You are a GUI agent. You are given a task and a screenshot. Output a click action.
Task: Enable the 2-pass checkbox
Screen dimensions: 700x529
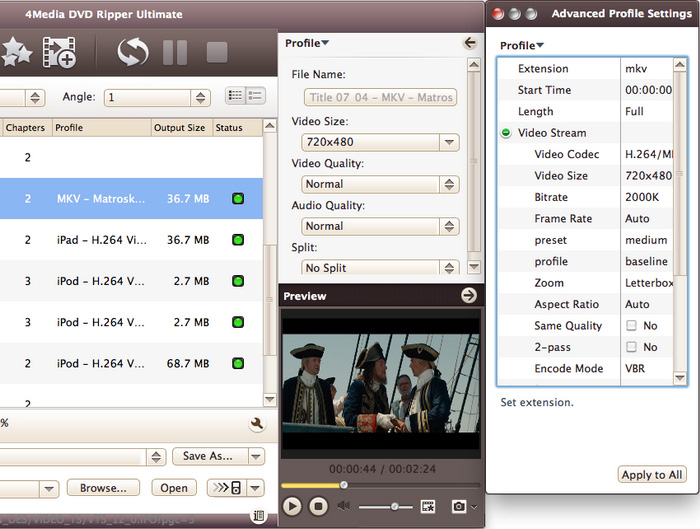click(631, 347)
